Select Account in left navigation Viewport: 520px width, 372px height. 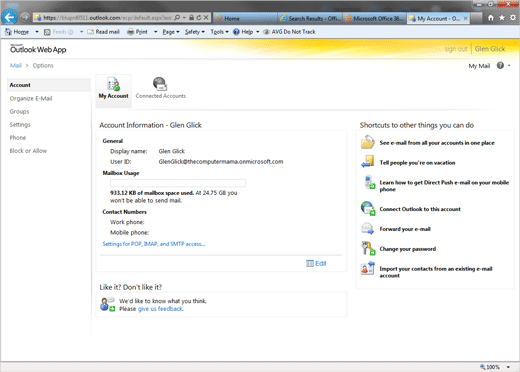tap(48, 85)
